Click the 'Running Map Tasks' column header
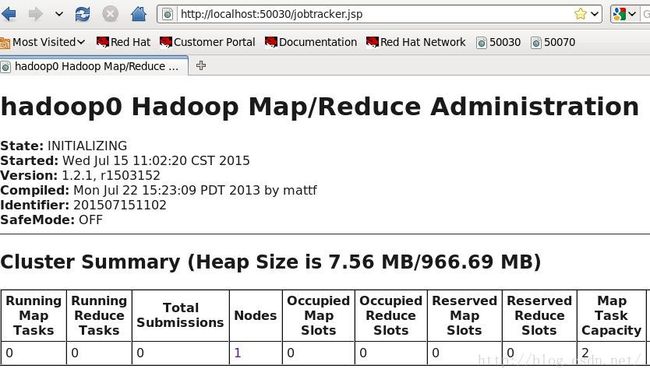The height and width of the screenshot is (376, 650). click(x=34, y=315)
